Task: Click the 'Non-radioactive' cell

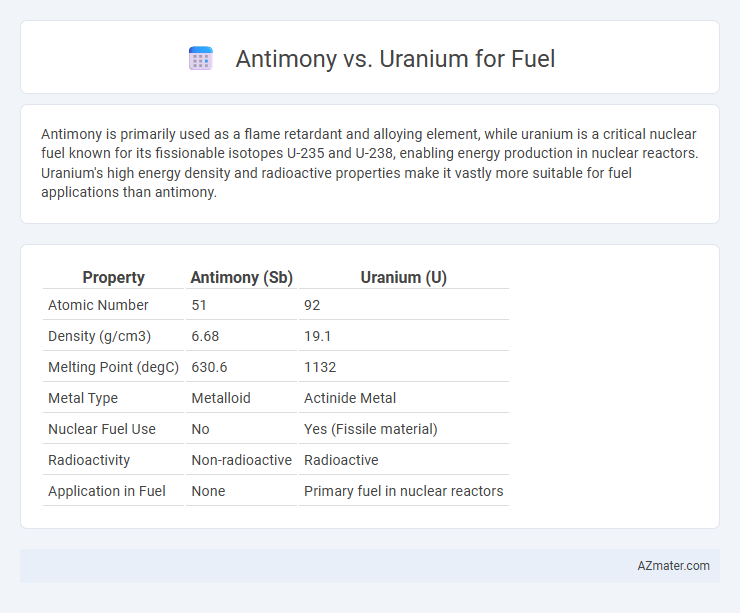Action: click(x=242, y=460)
